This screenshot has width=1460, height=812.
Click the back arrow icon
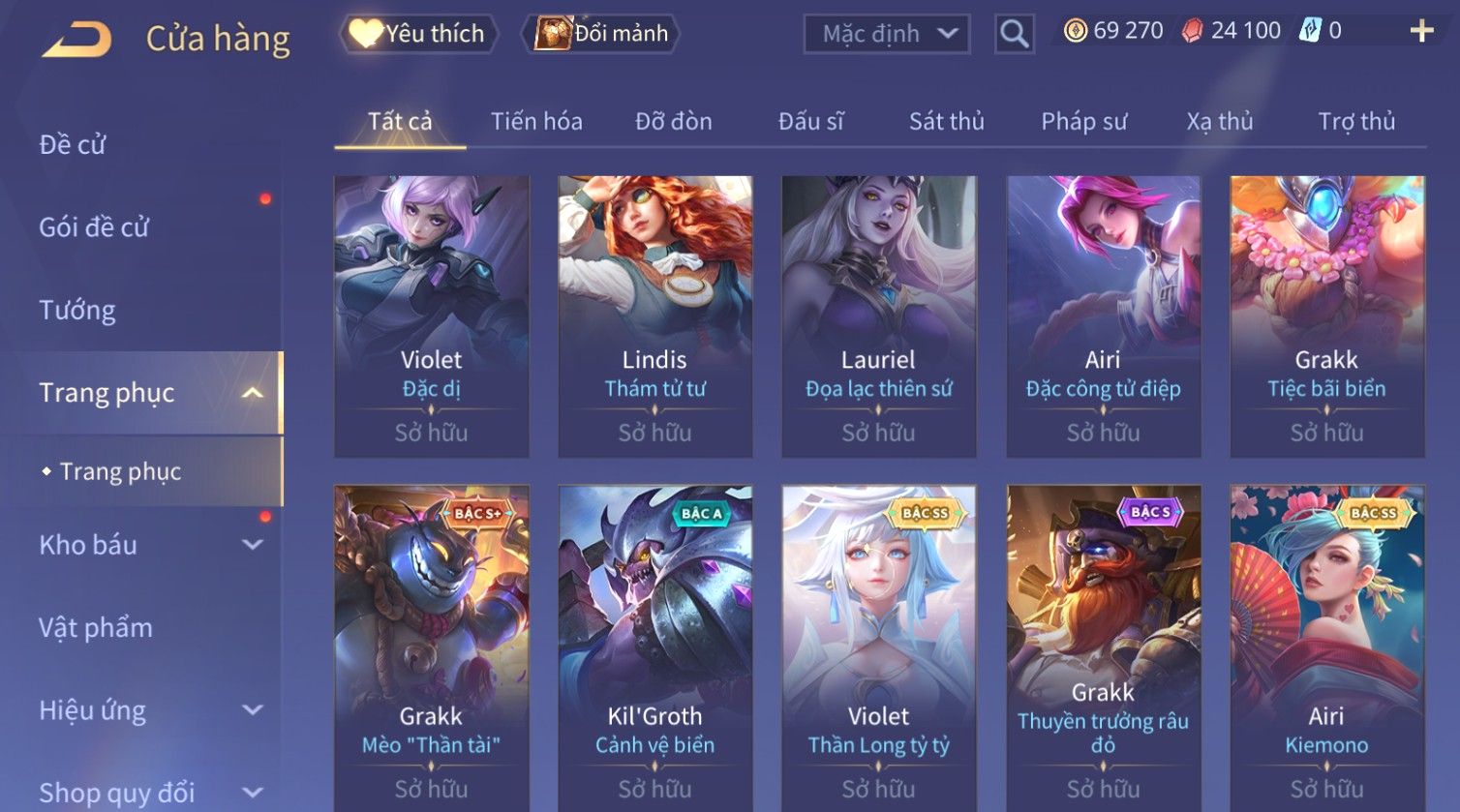tap(76, 39)
